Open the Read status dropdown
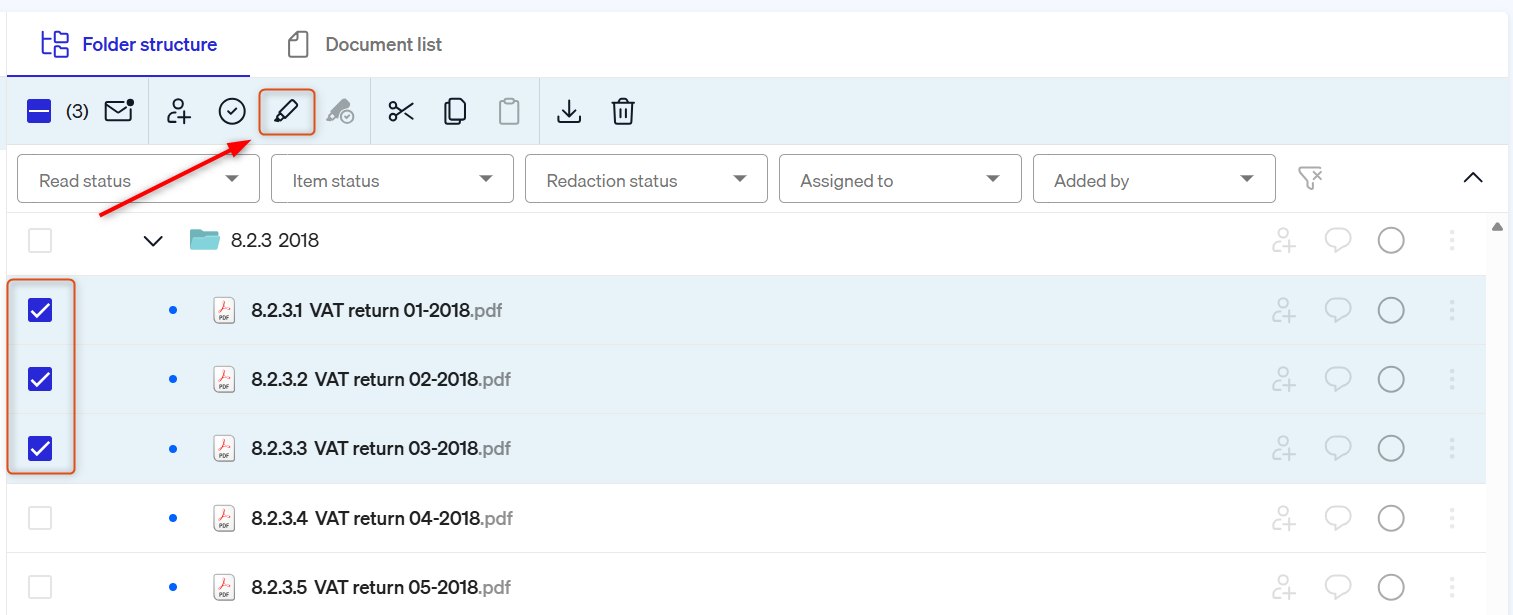The height and width of the screenshot is (615, 1513). pos(139,179)
